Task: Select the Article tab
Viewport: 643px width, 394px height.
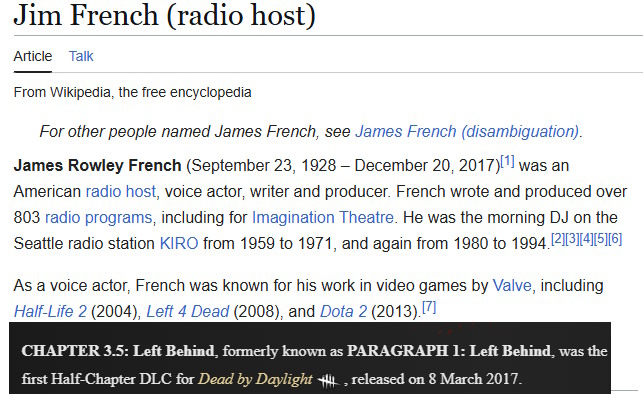Action: (x=33, y=56)
